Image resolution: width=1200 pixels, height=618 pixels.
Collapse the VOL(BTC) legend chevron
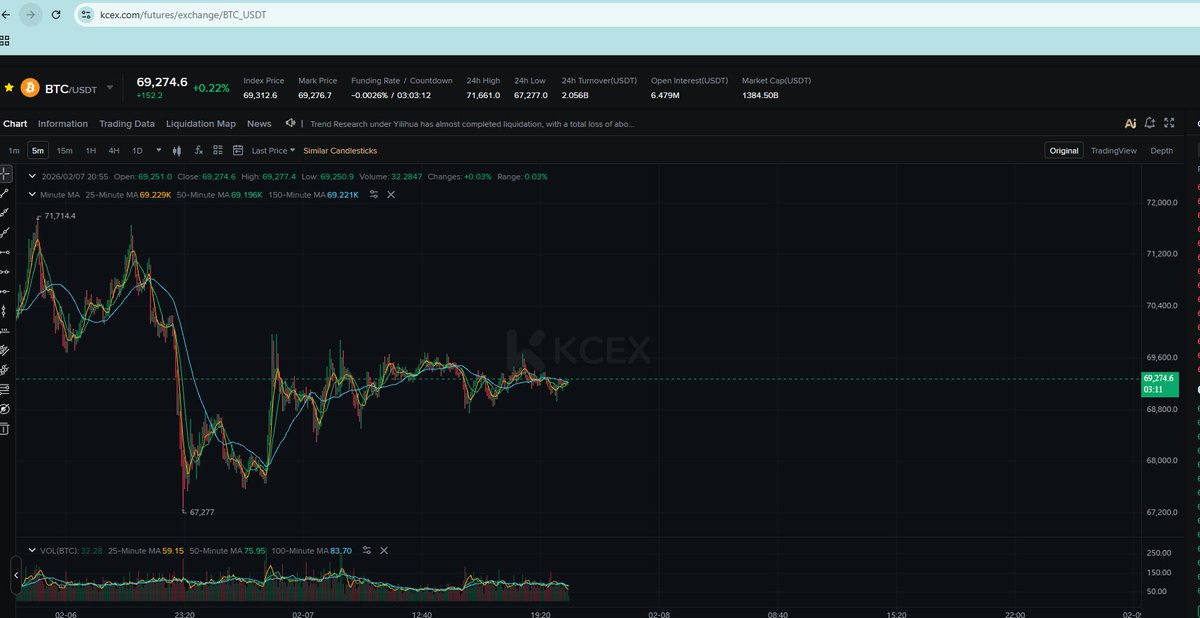[x=33, y=550]
